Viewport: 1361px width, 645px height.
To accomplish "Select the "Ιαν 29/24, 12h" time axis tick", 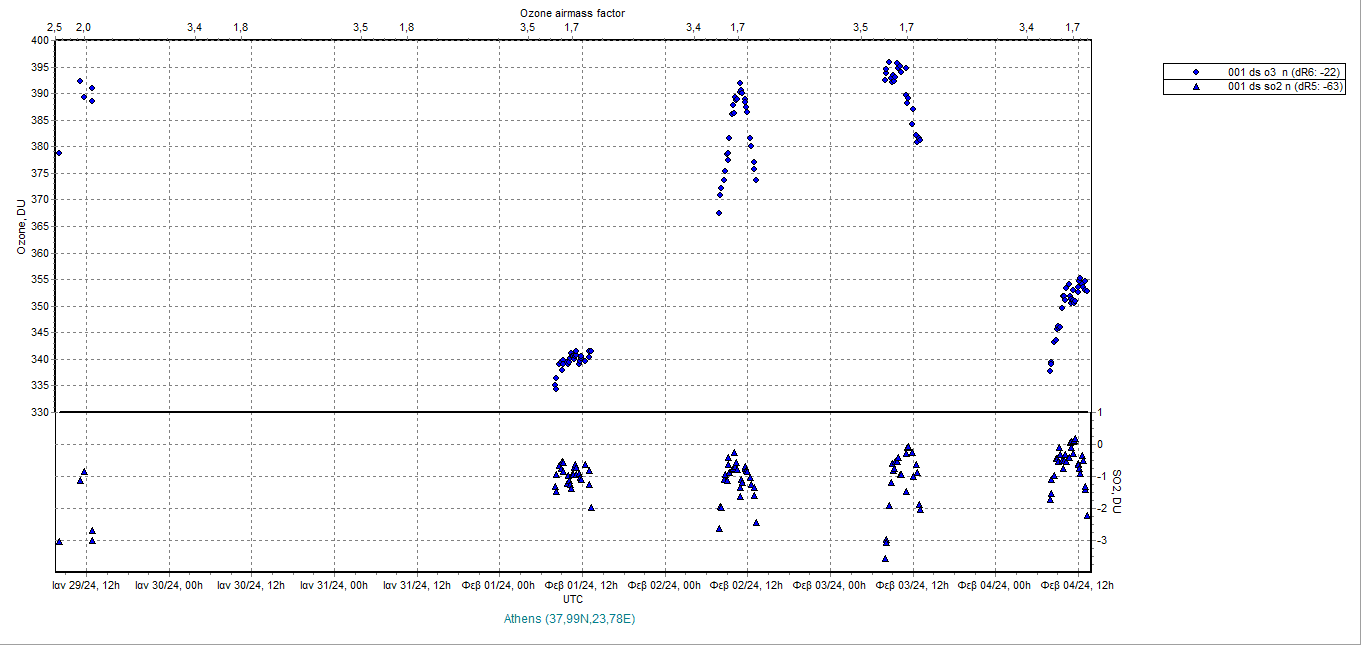I will (86, 585).
